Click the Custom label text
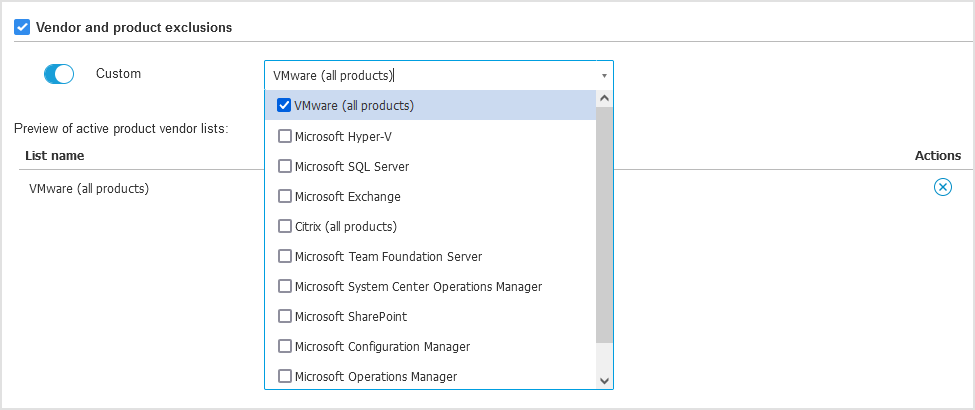 (118, 73)
